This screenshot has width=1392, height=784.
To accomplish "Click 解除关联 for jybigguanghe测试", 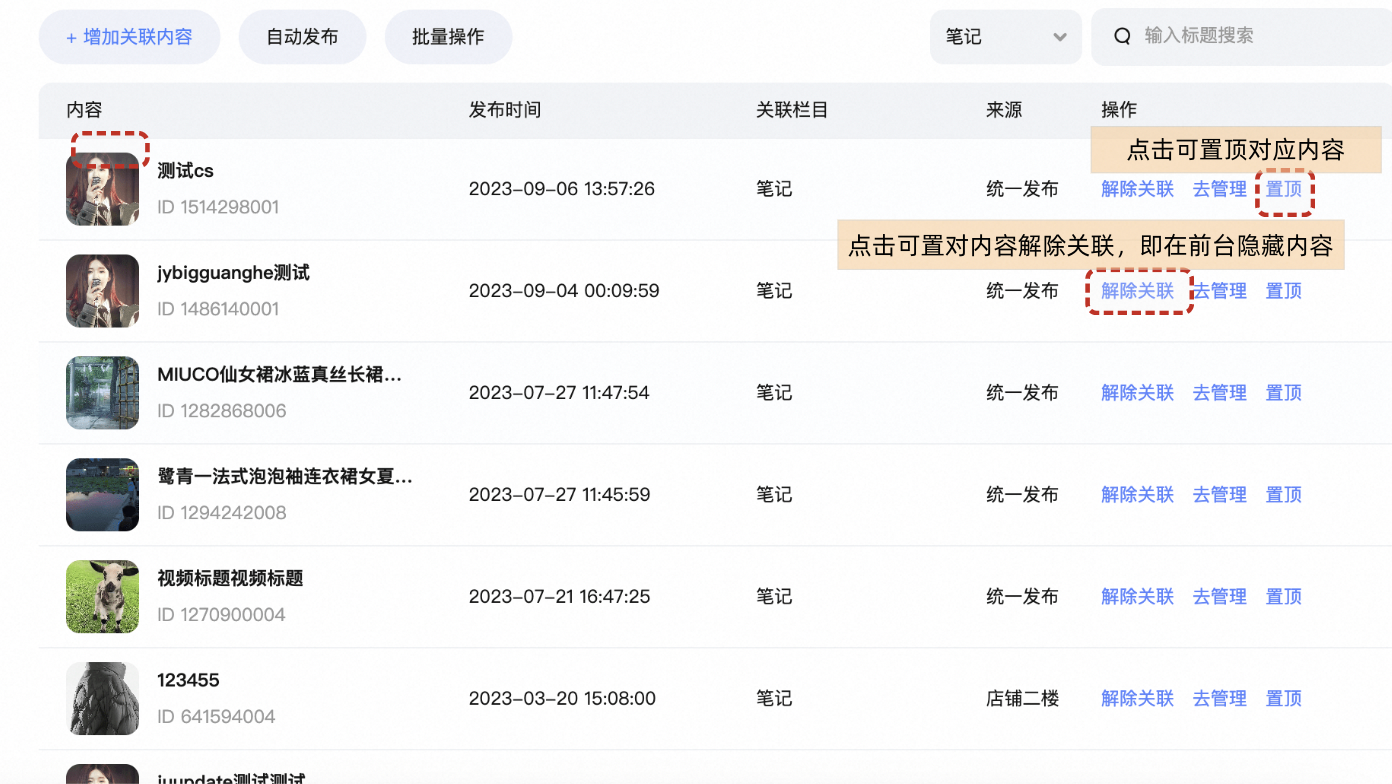I will [x=1138, y=291].
